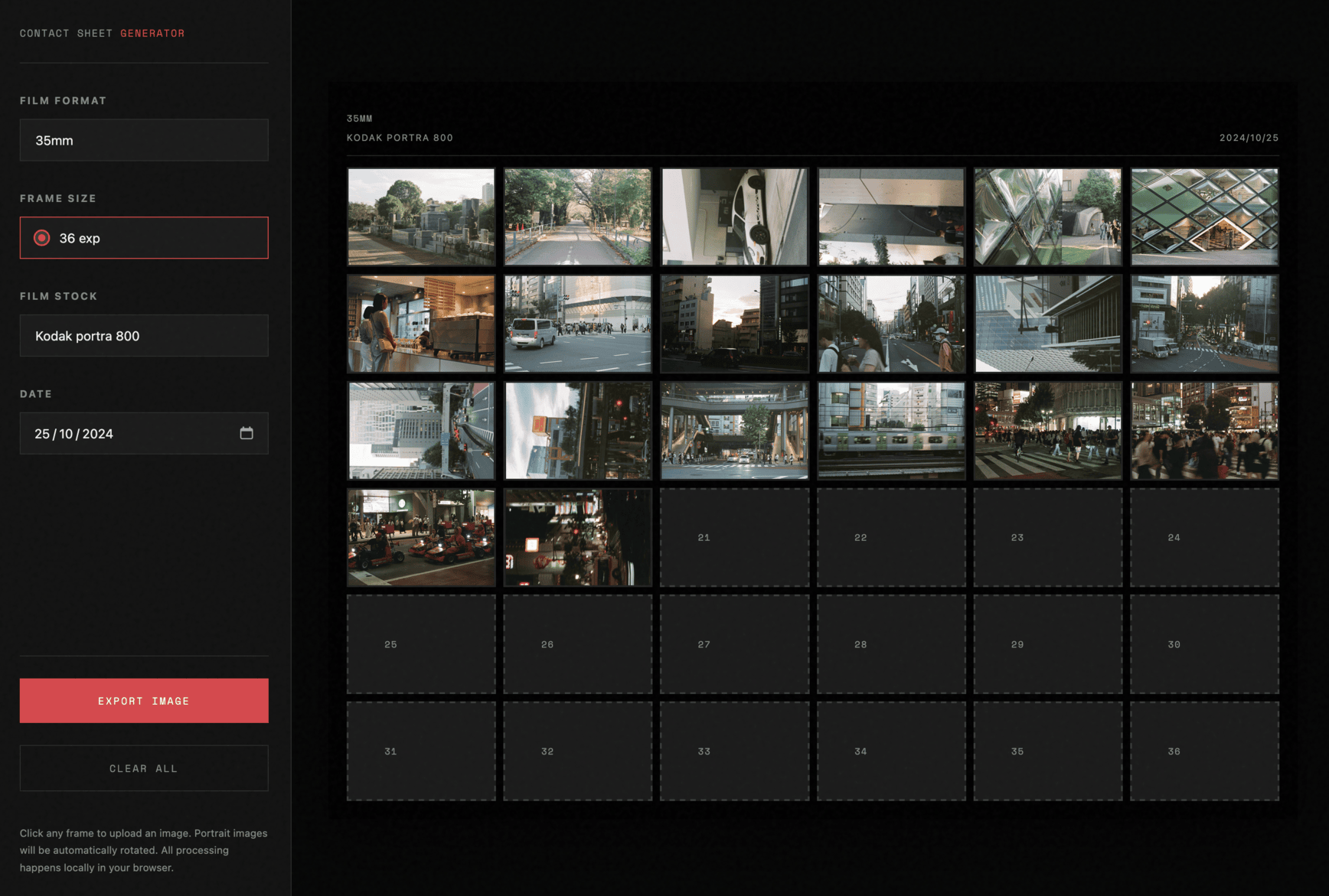Click the date field showing 25/10/2024

point(130,434)
